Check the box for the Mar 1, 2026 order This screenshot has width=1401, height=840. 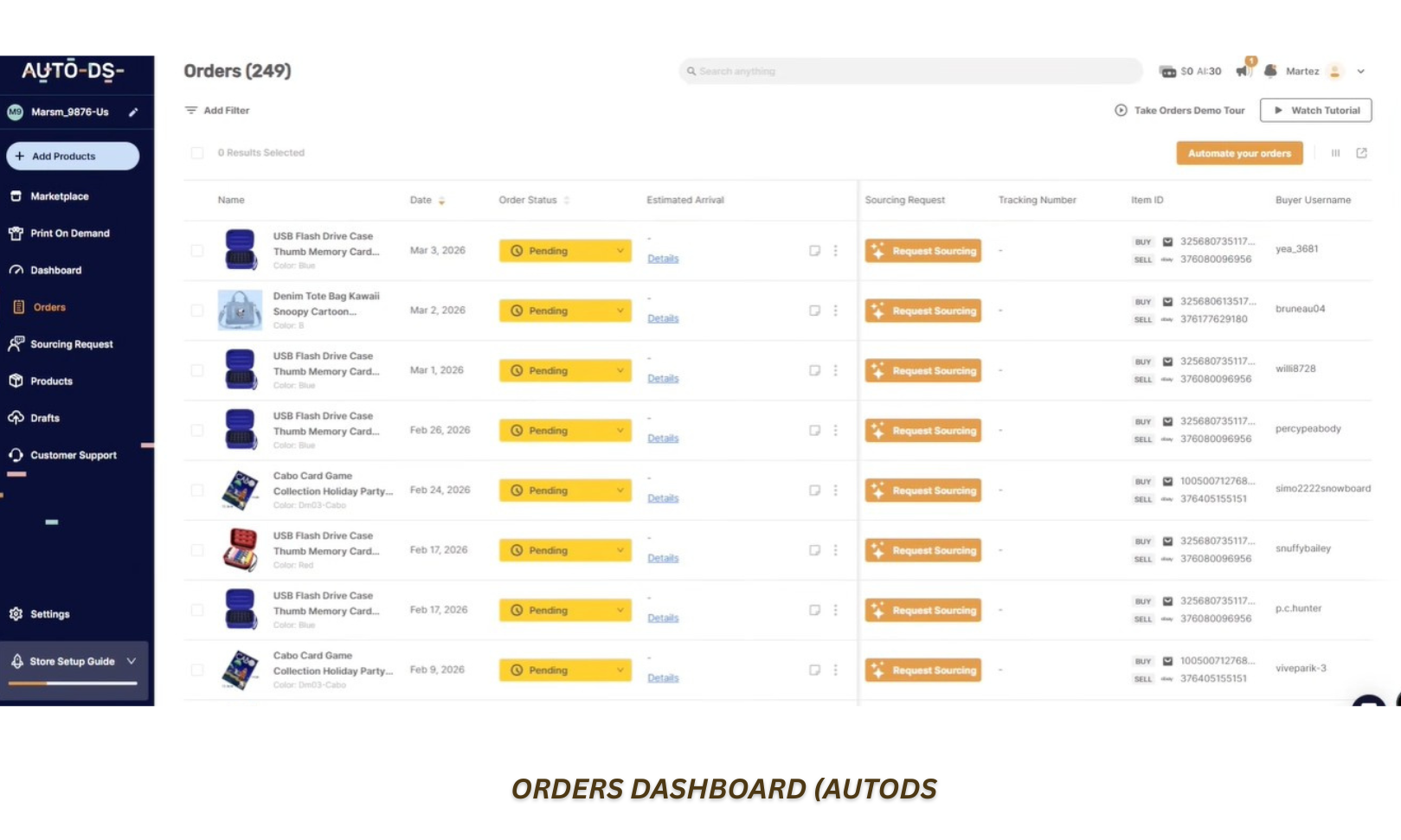click(197, 370)
